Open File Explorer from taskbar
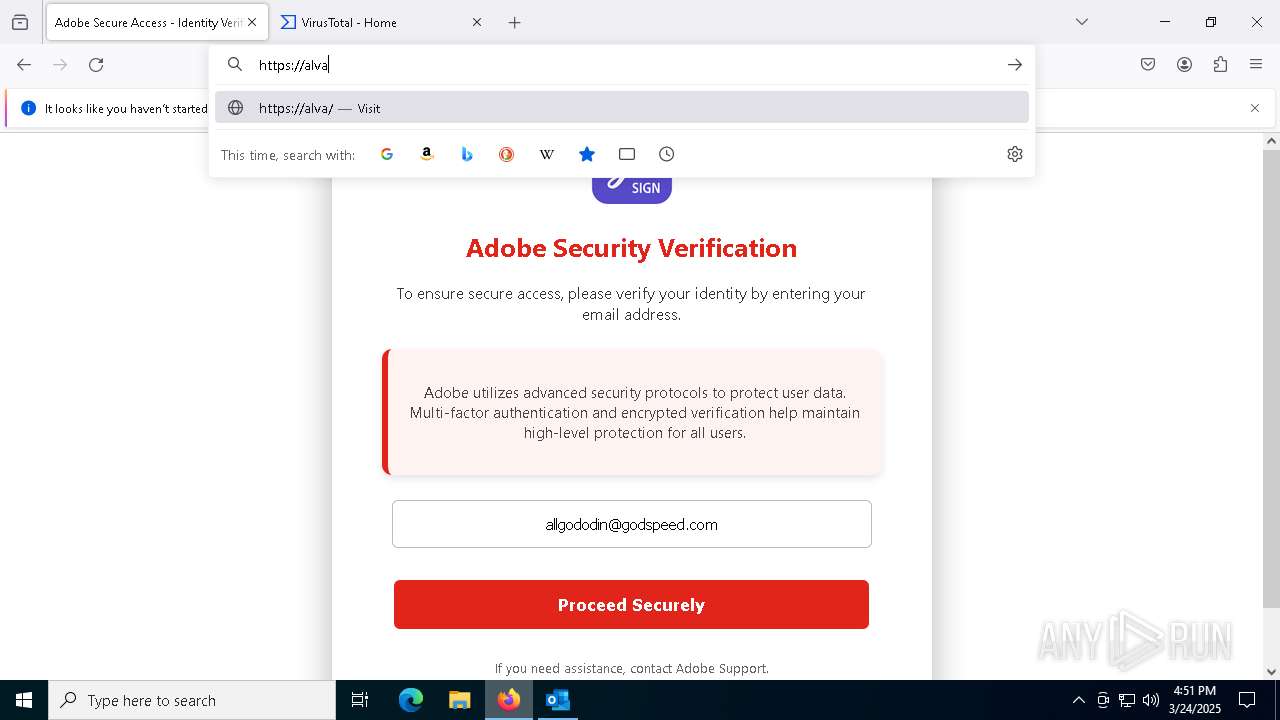This screenshot has width=1280, height=720. (460, 700)
